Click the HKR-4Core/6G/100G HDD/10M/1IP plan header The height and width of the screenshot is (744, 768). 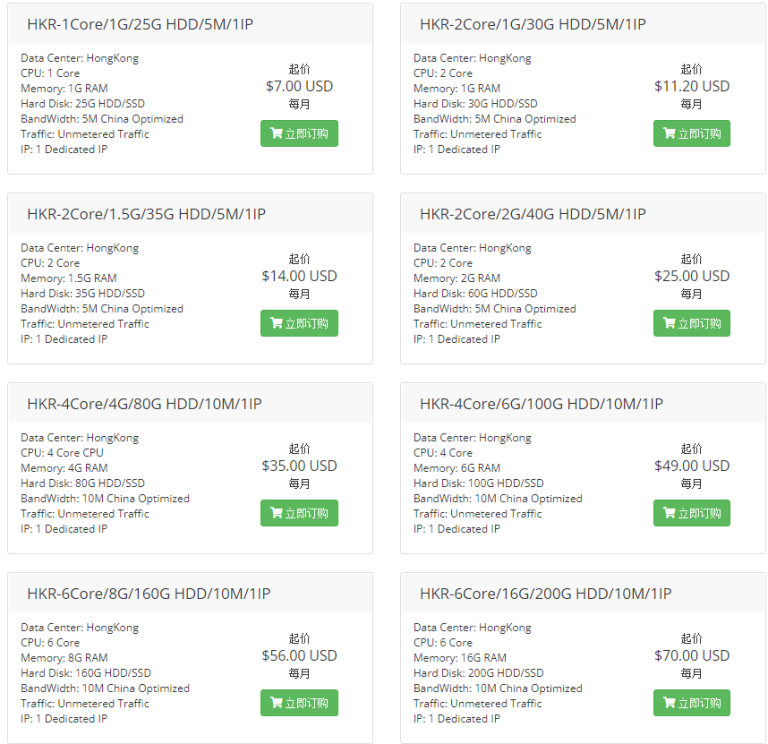[x=541, y=404]
